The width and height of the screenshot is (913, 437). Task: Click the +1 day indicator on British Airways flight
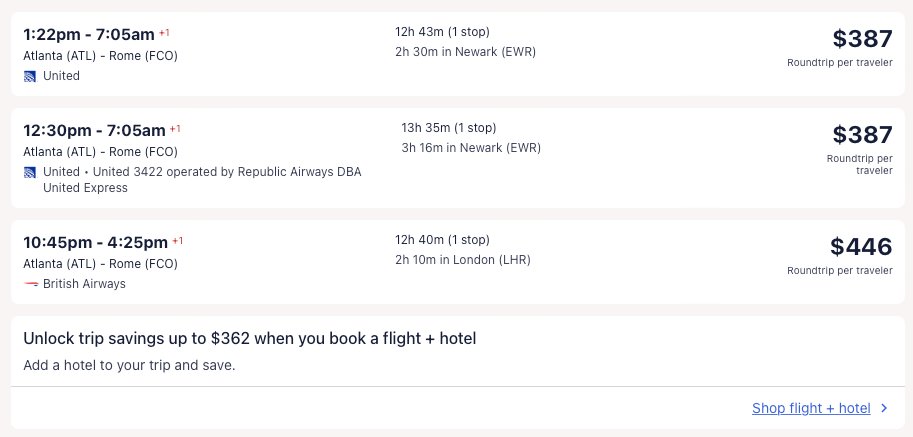click(x=178, y=241)
